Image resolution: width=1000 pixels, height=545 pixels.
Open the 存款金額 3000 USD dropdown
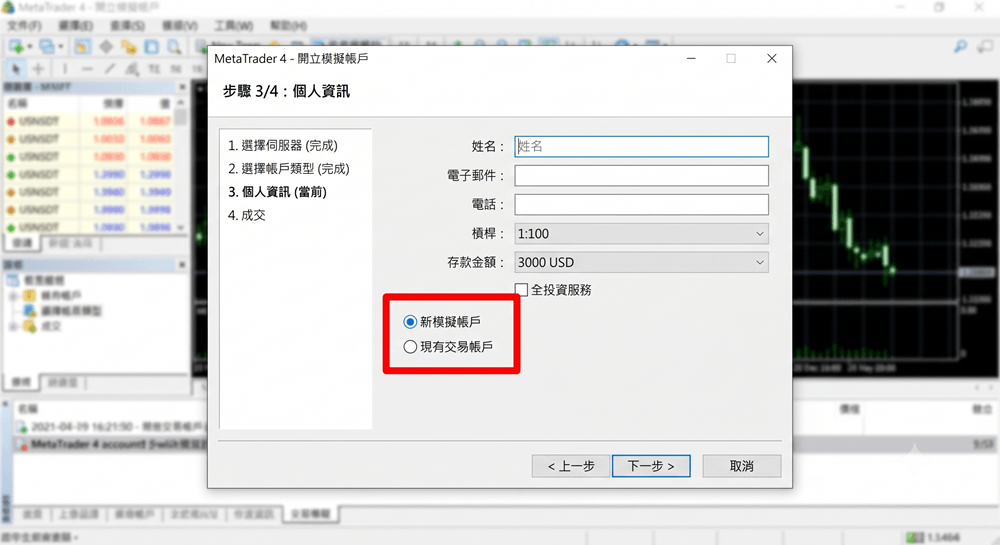click(641, 263)
